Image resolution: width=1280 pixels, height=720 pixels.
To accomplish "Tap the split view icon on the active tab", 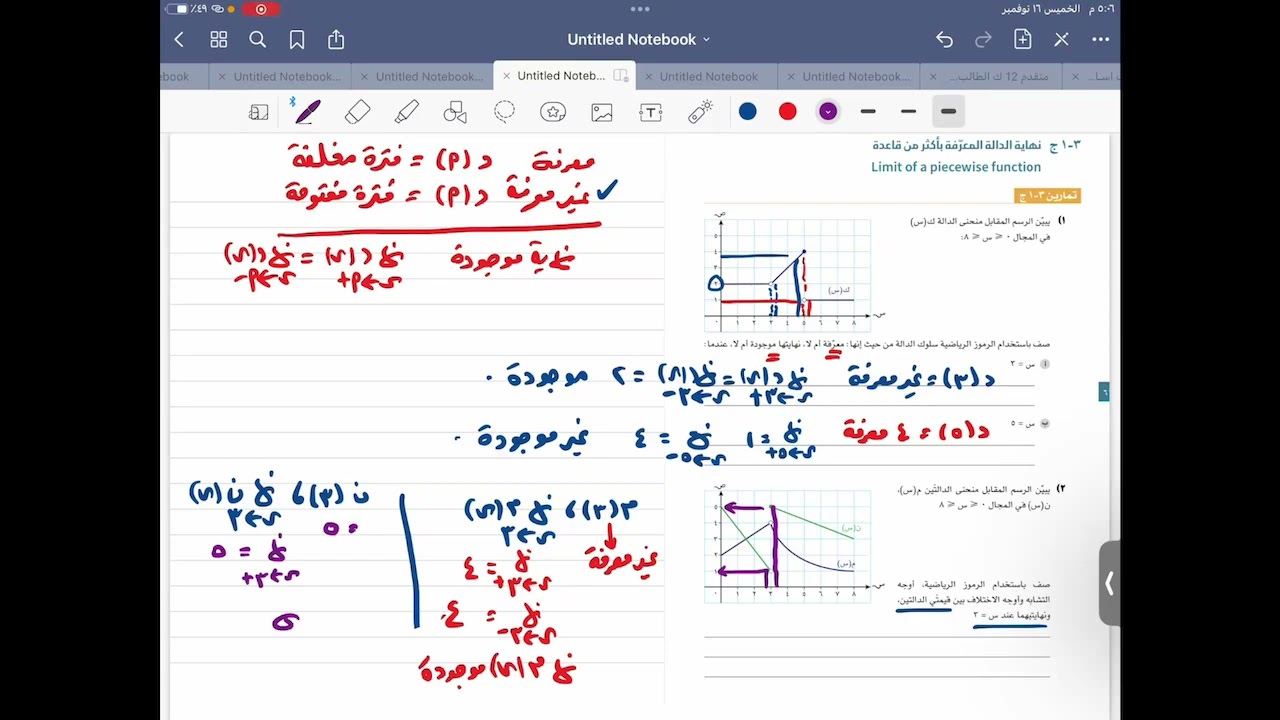I will point(621,76).
